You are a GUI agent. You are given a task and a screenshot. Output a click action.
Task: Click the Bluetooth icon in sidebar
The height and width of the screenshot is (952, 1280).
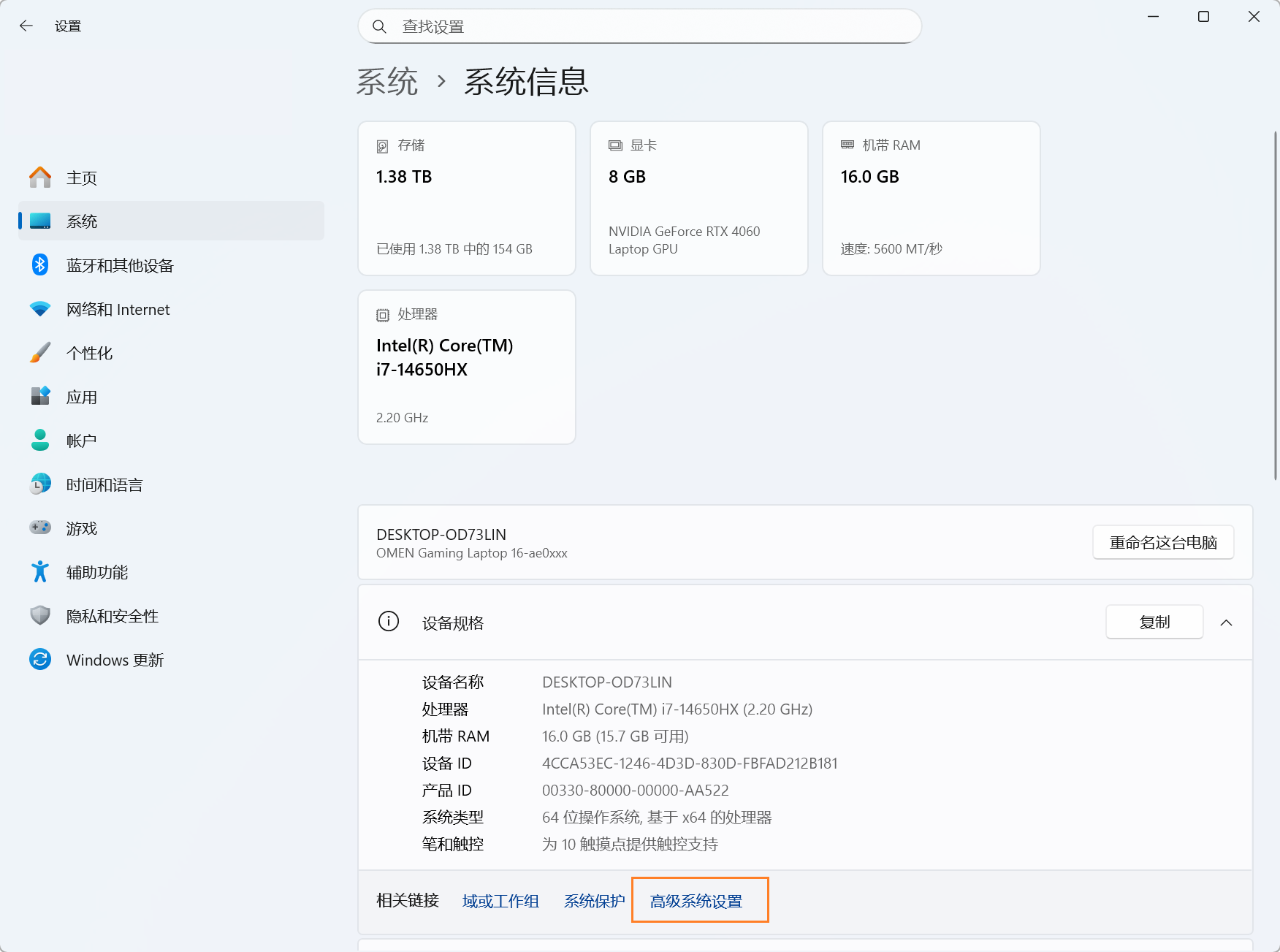(x=40, y=265)
